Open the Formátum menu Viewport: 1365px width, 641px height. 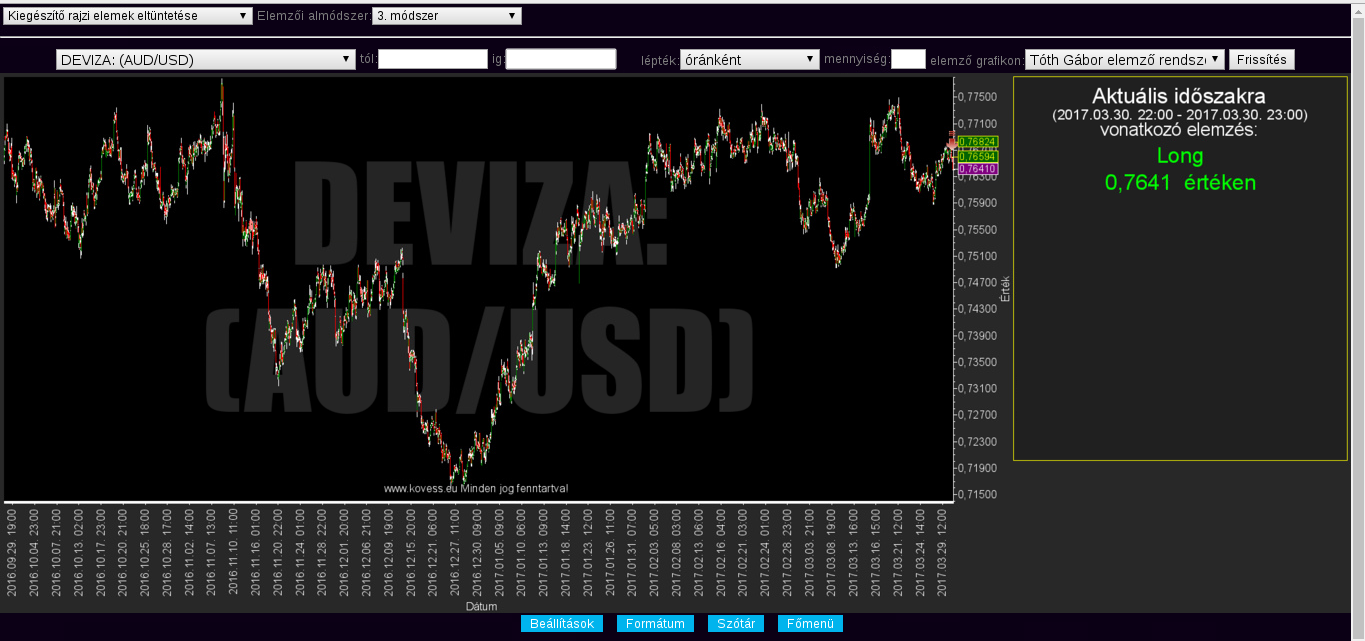(655, 624)
